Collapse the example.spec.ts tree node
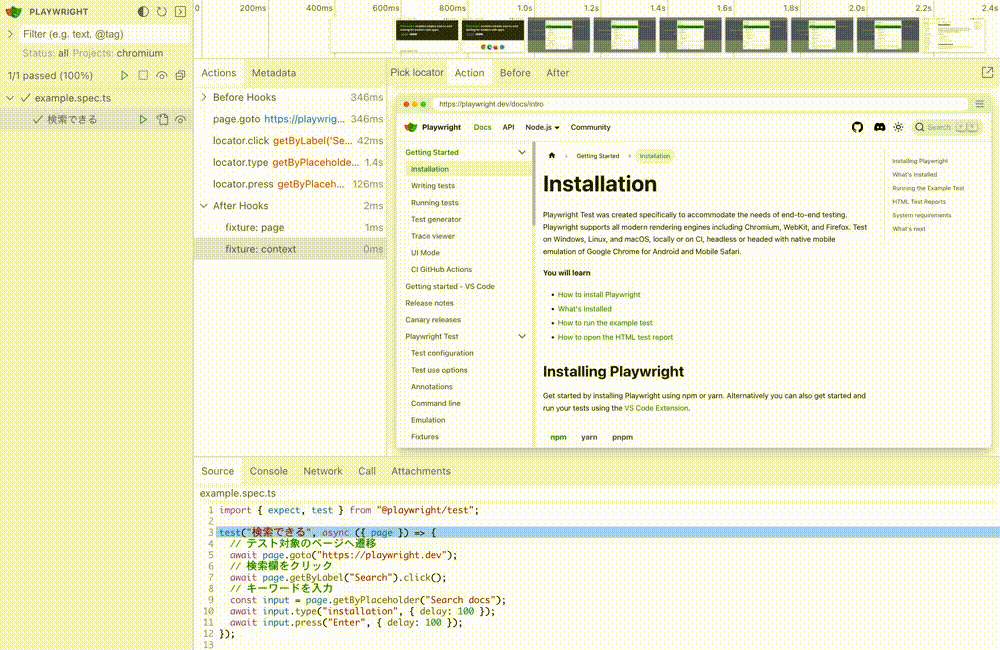Image resolution: width=1000 pixels, height=650 pixels. coord(10,98)
